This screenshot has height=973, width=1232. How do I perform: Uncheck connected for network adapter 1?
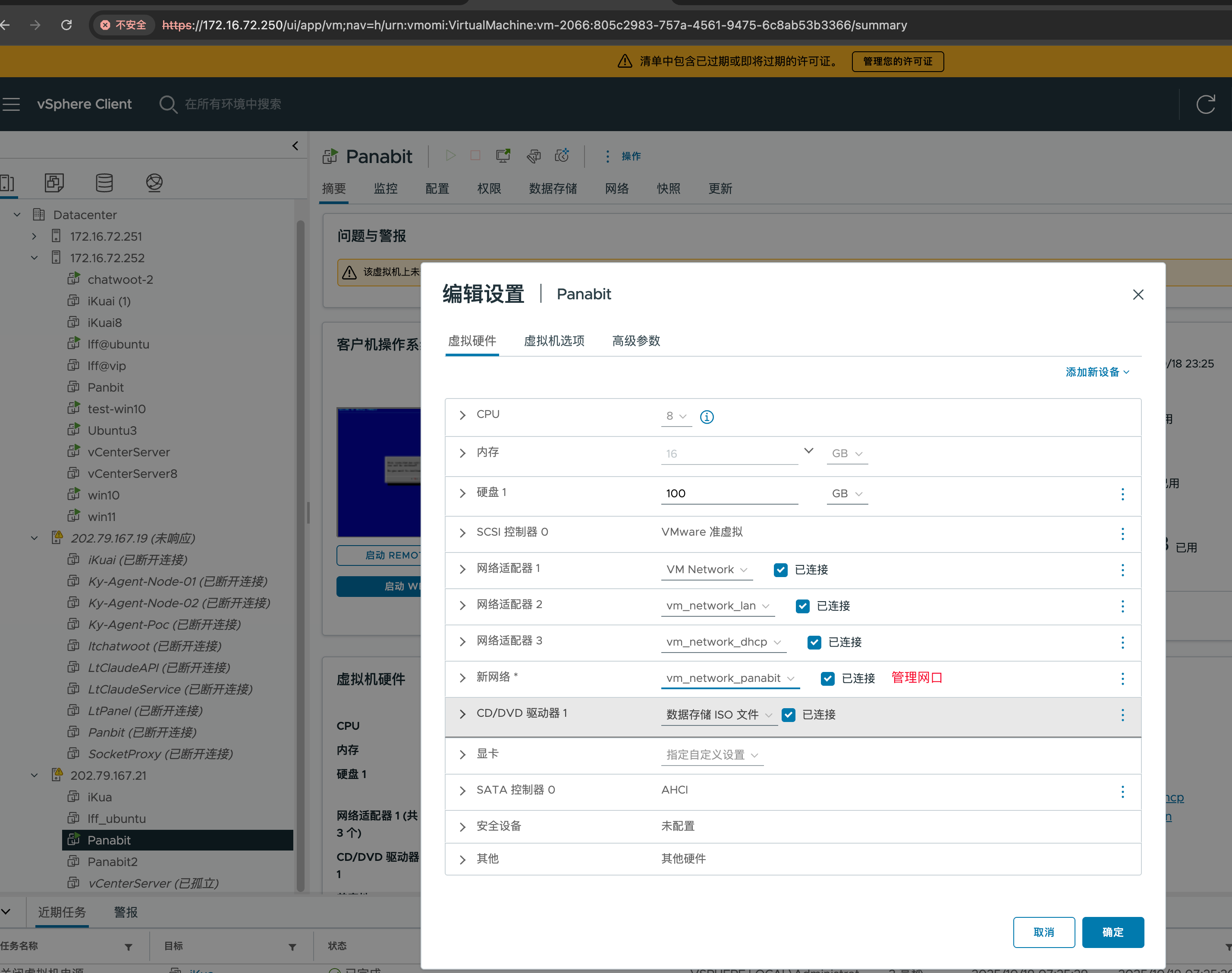click(x=780, y=570)
